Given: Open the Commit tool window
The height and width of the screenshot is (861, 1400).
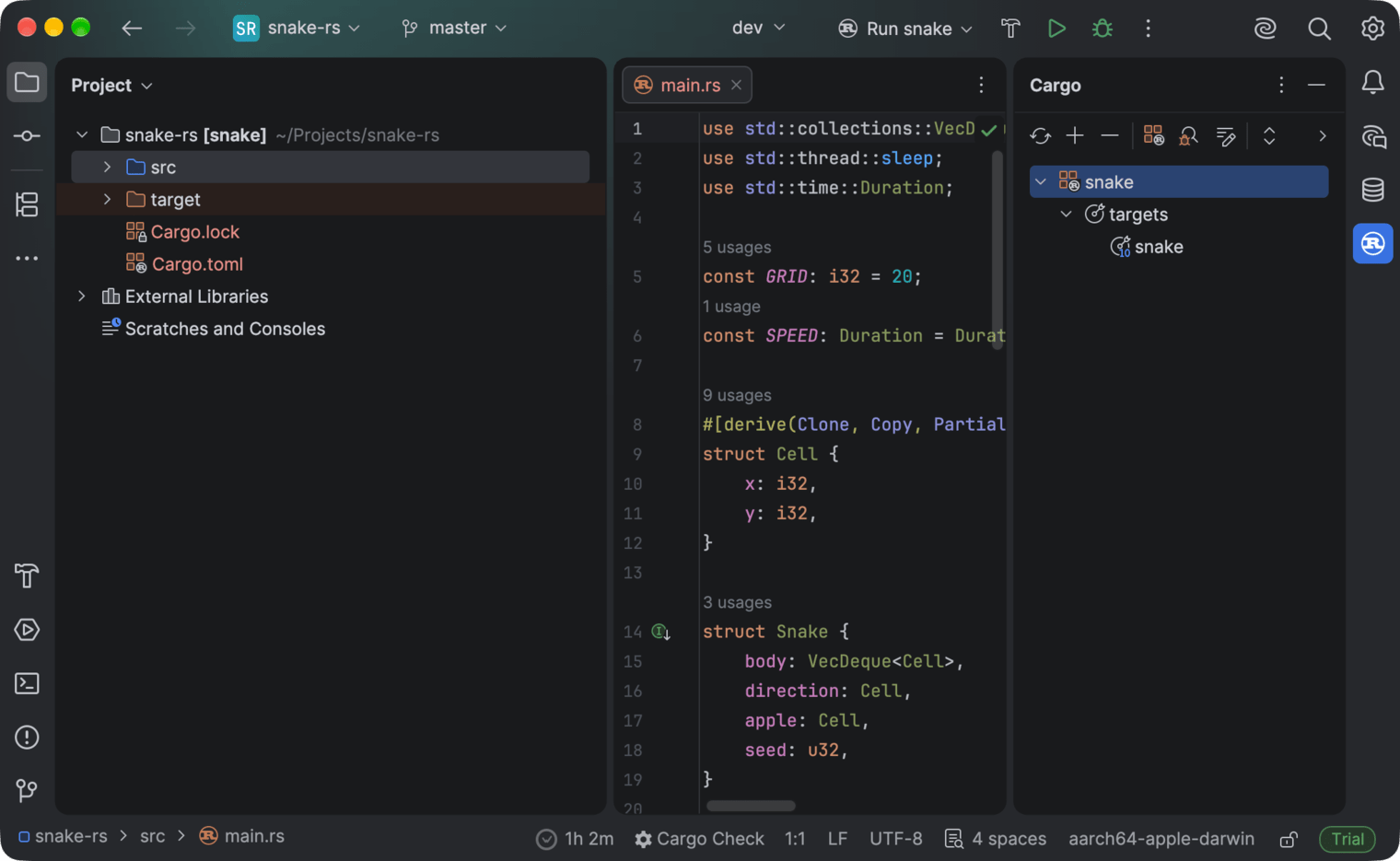Looking at the screenshot, I should 27,136.
